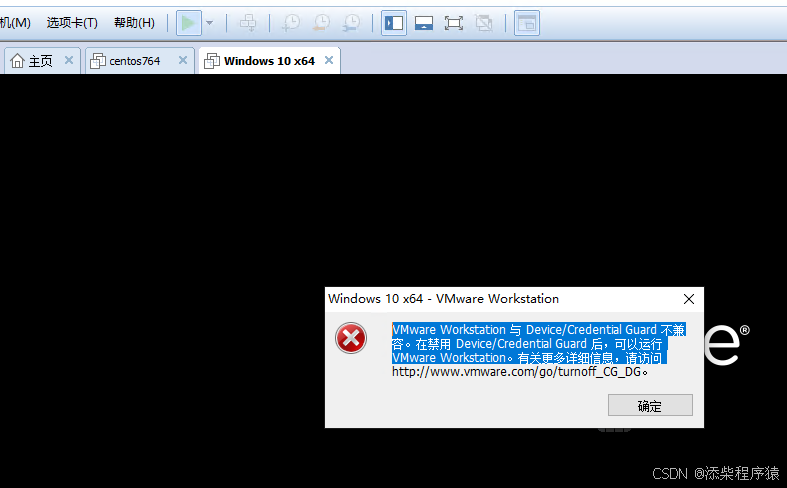
Task: Power on the virtual machine with the green play button
Action: (189, 23)
